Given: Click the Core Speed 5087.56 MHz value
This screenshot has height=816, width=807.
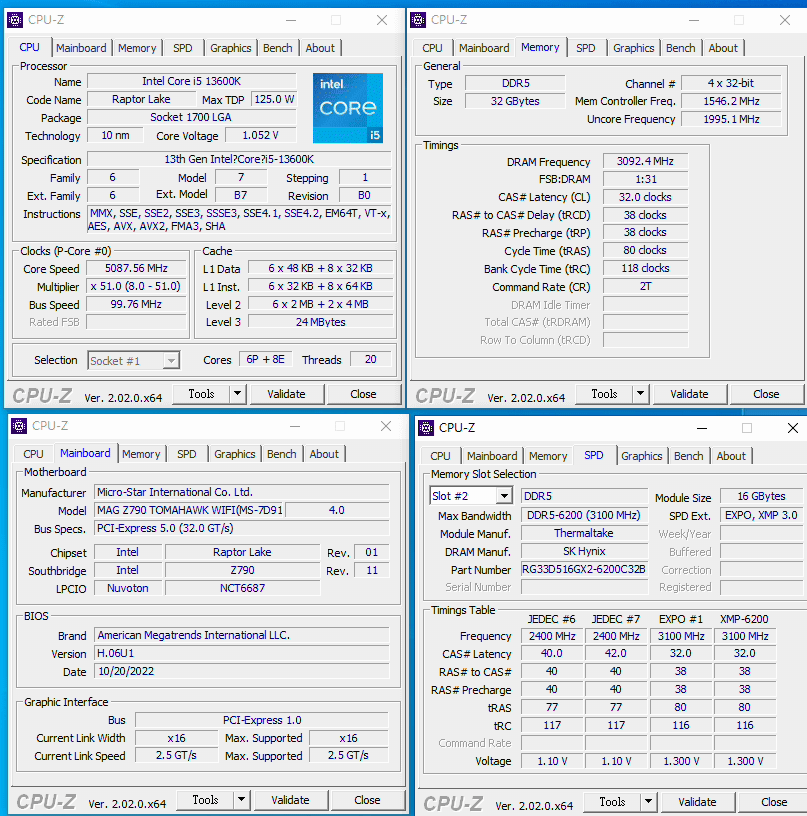Looking at the screenshot, I should 136,268.
